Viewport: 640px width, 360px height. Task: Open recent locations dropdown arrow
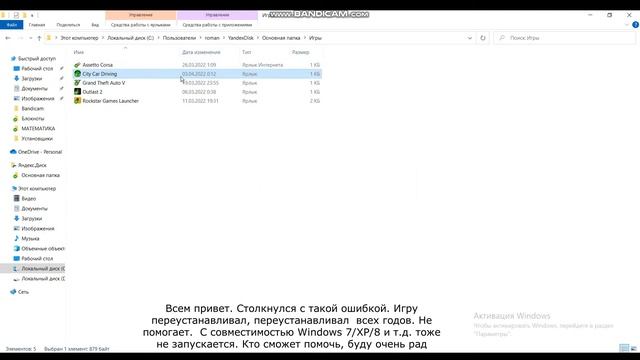(31, 38)
